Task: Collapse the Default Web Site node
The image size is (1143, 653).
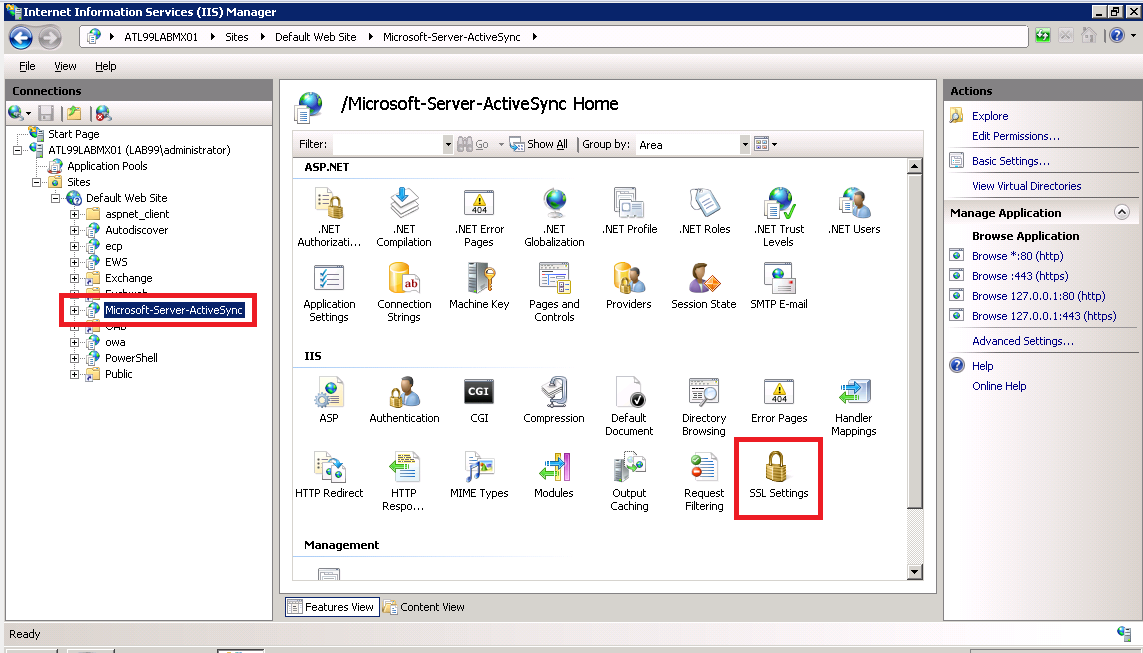Action: [55, 198]
